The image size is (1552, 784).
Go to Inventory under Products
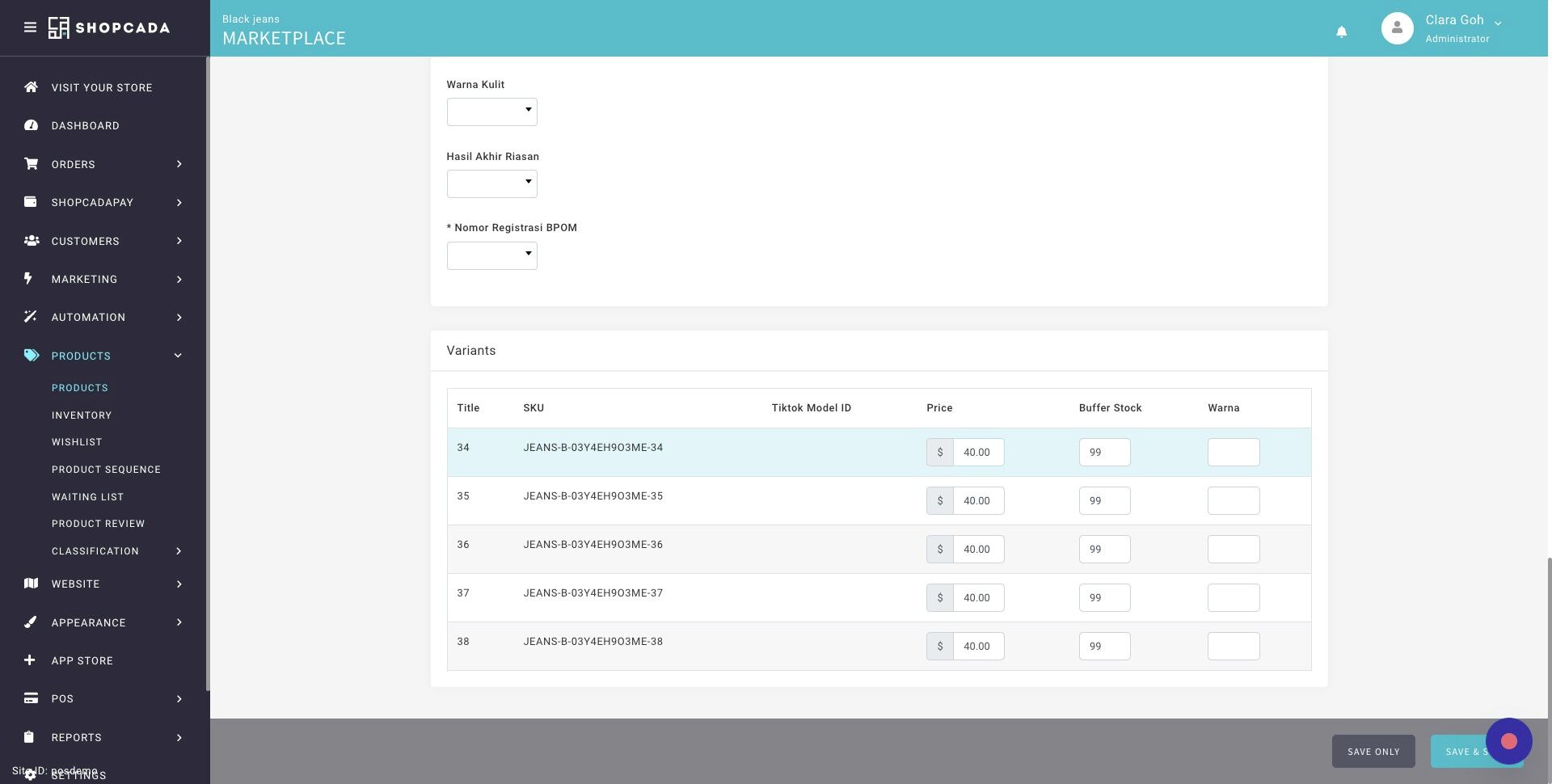coord(82,415)
